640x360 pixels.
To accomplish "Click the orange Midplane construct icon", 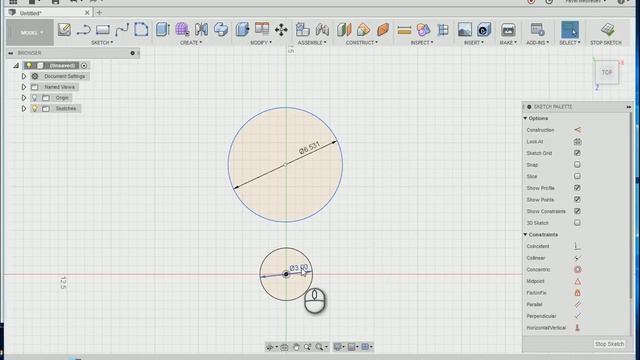I will [x=383, y=29].
